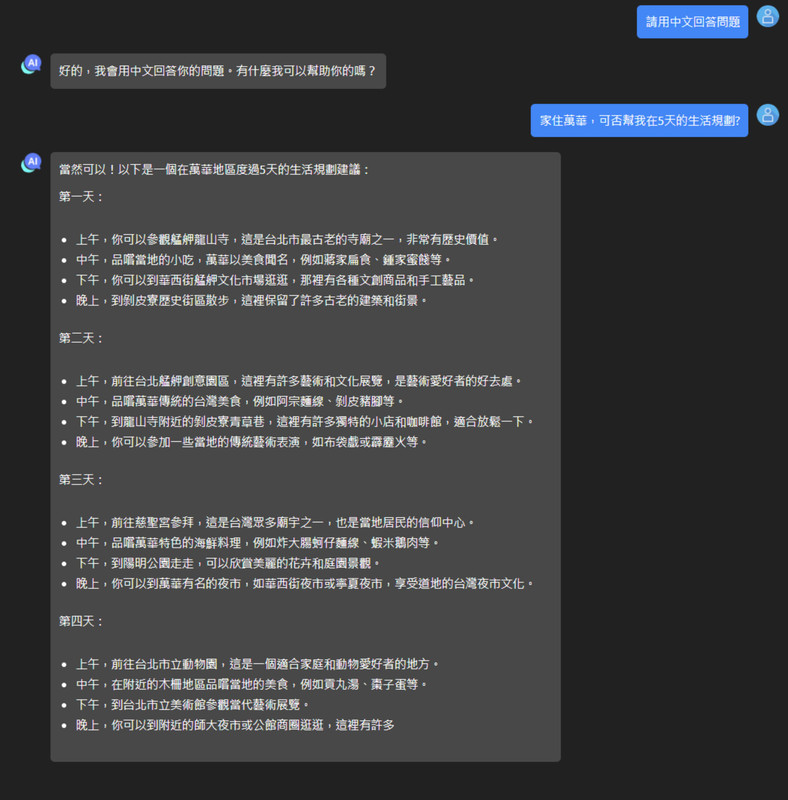Click the user avatar beside 請用中文回答問題

pyautogui.click(x=768, y=16)
